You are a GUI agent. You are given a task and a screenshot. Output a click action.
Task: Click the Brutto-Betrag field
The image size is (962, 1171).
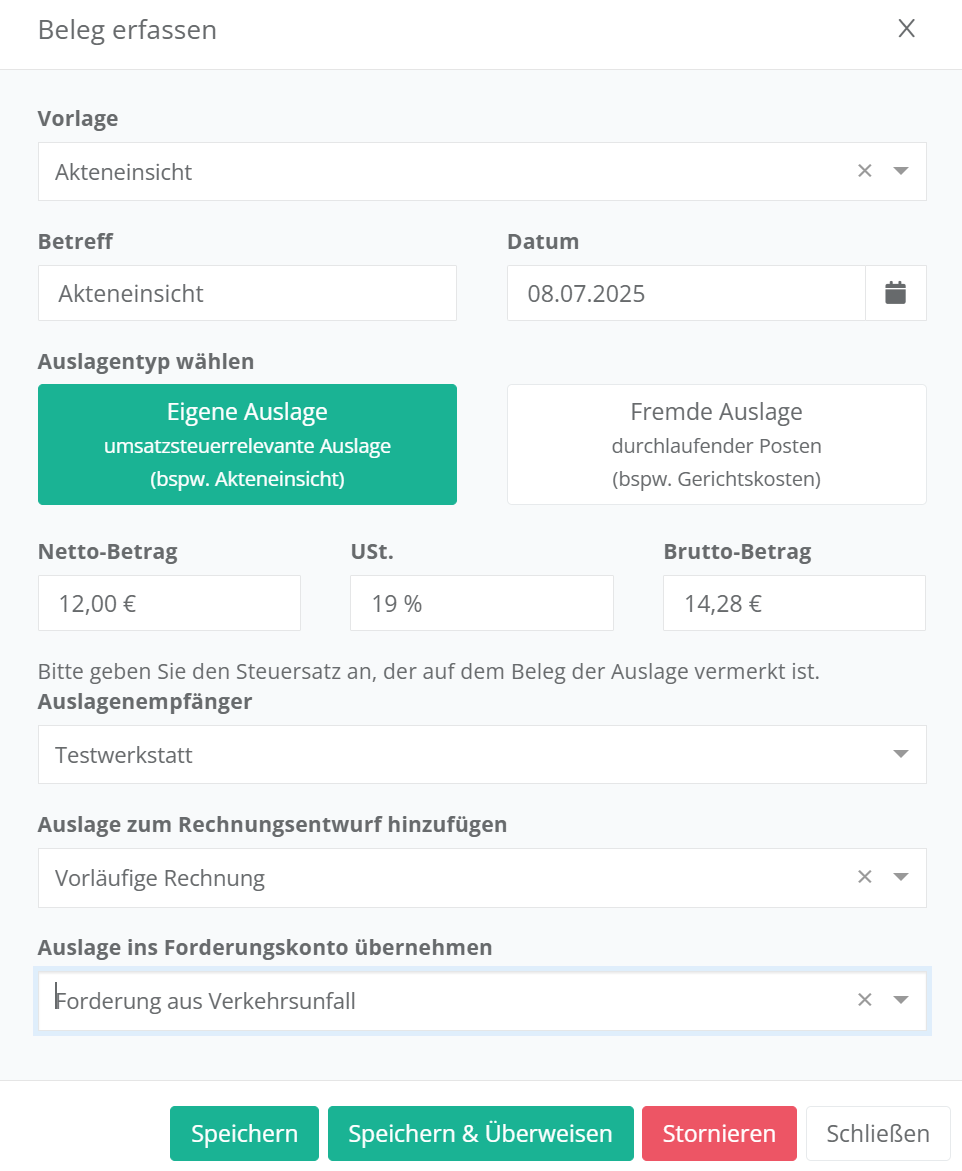[x=794, y=603]
